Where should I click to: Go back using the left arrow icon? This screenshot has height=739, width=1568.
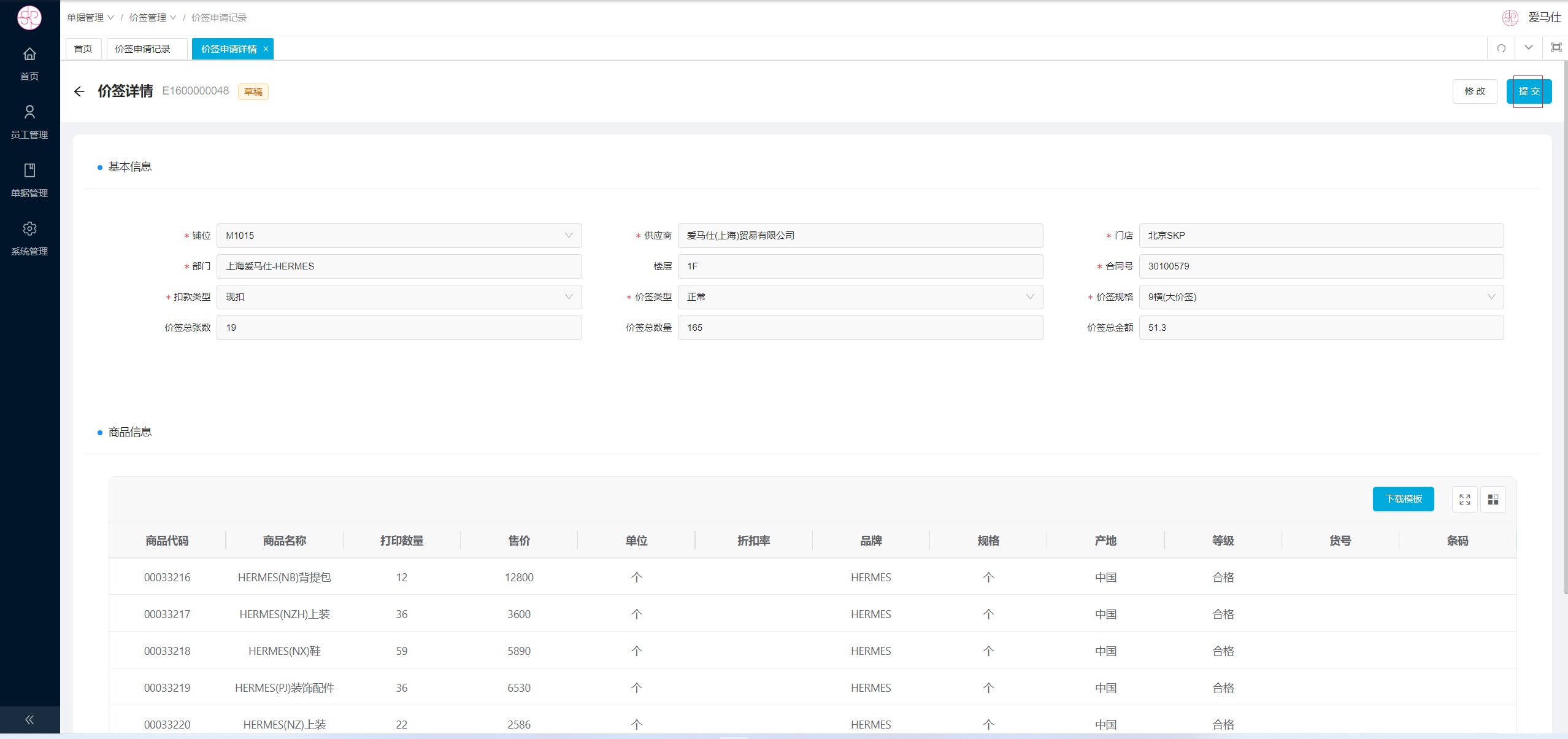pyautogui.click(x=79, y=91)
